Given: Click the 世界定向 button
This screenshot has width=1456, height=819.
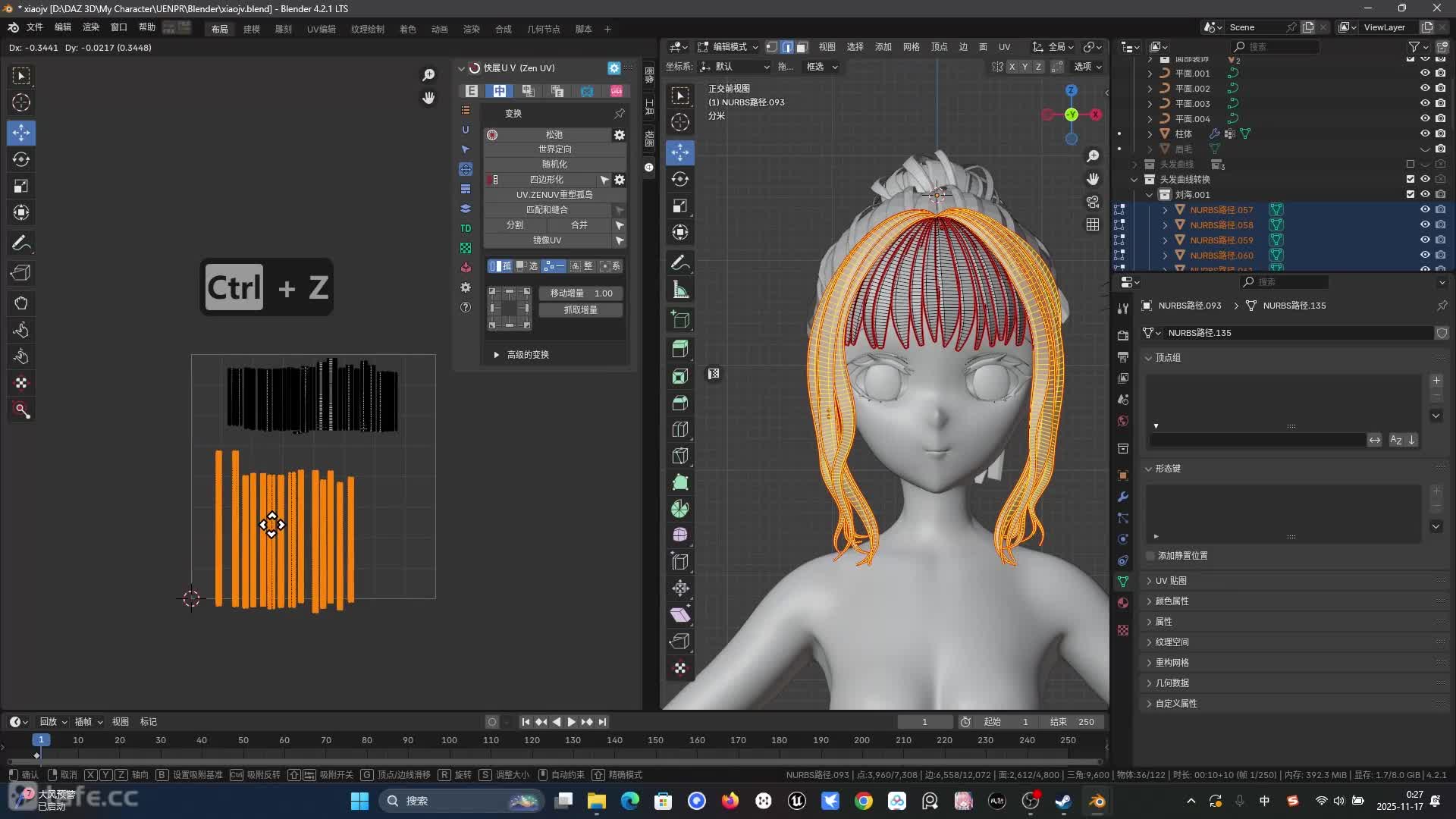Looking at the screenshot, I should coord(554,149).
